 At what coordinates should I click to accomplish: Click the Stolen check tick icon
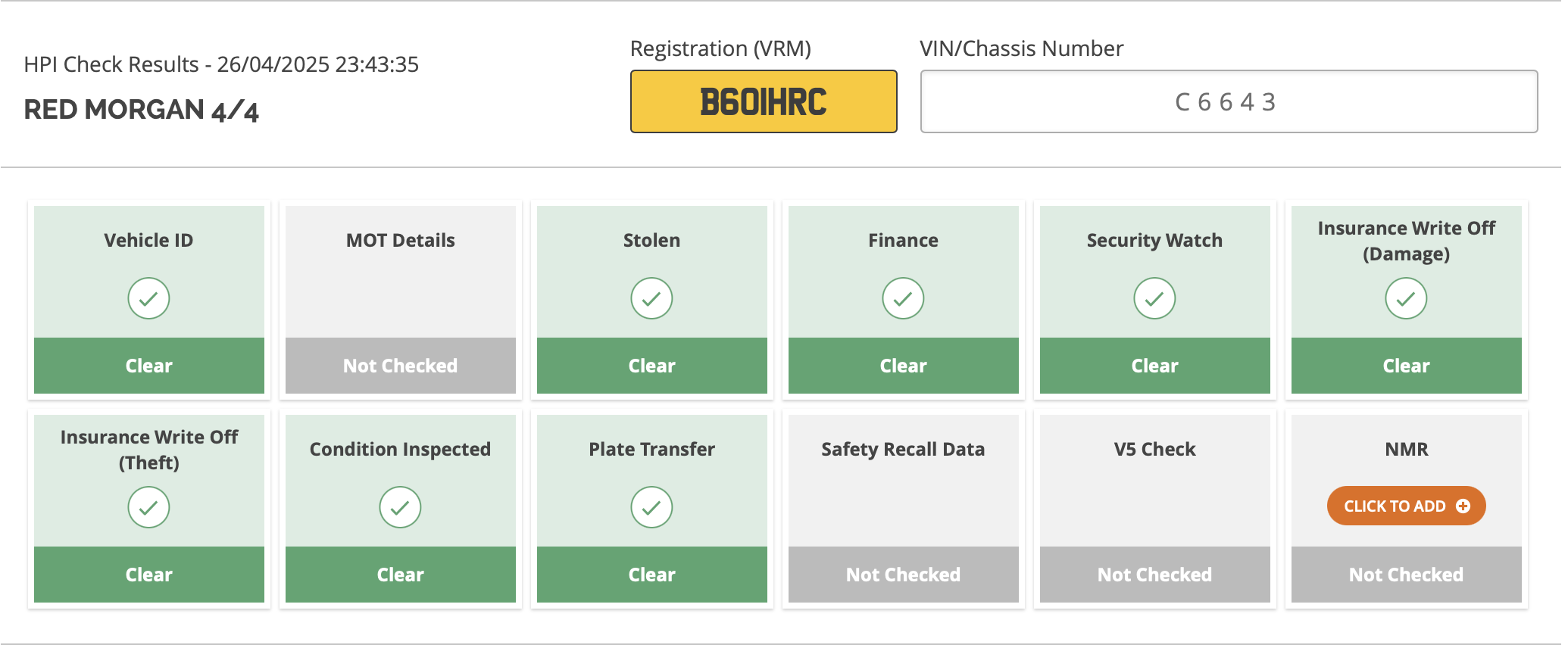click(651, 298)
